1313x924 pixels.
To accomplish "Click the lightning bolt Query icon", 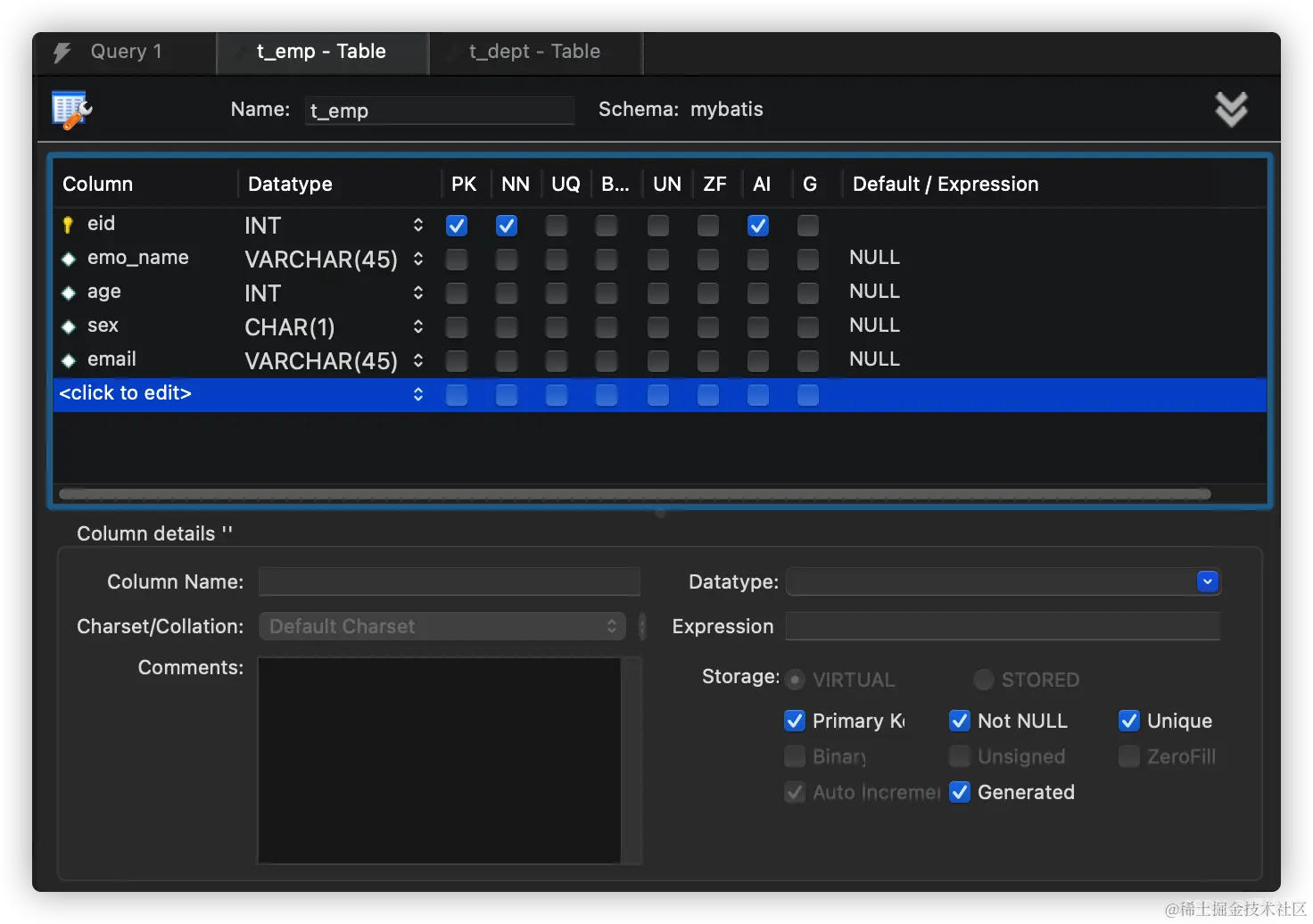I will (62, 53).
